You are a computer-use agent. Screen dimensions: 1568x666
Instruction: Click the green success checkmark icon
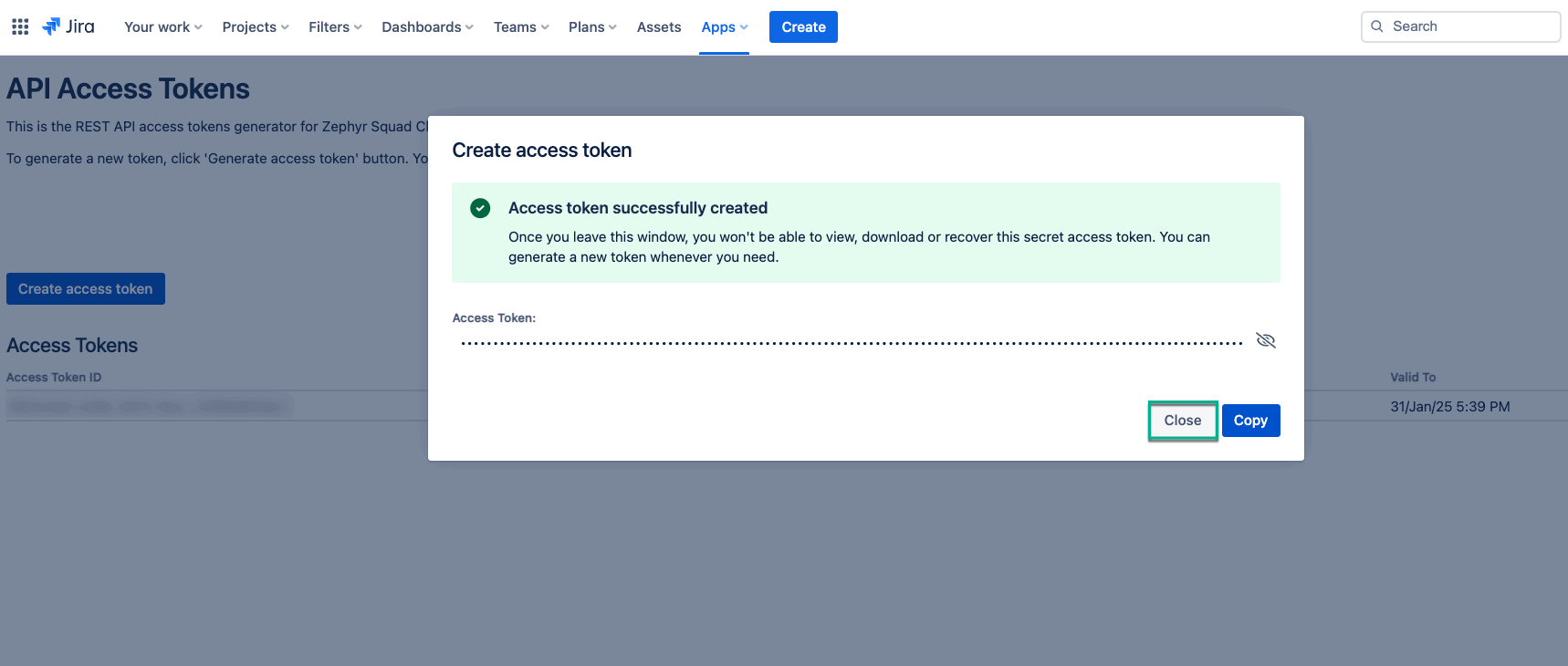tap(480, 208)
